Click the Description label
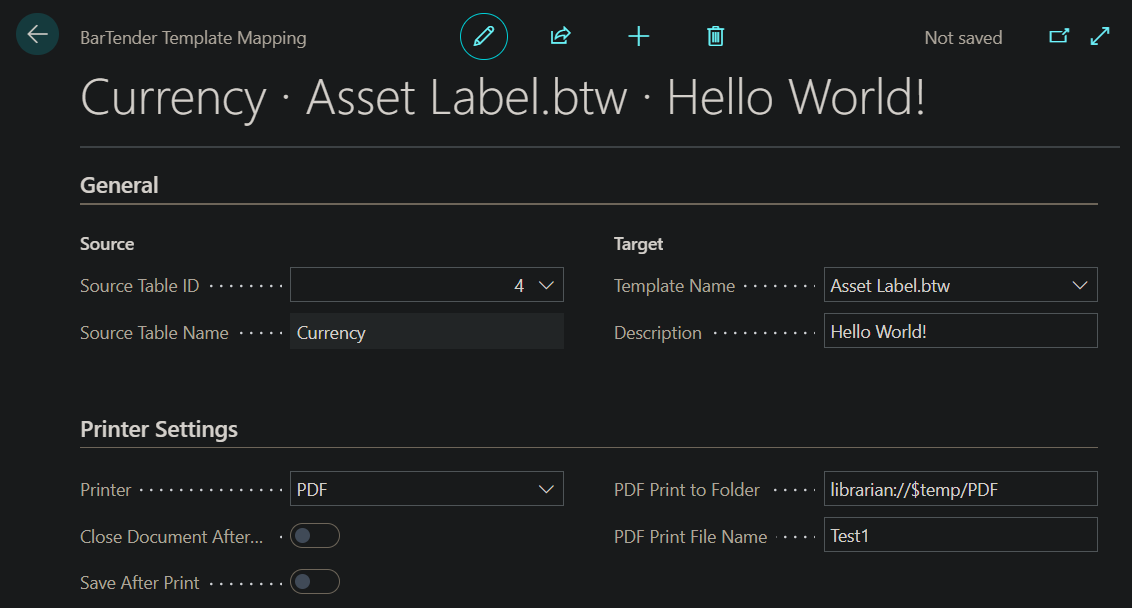The image size is (1132, 608). 658,333
